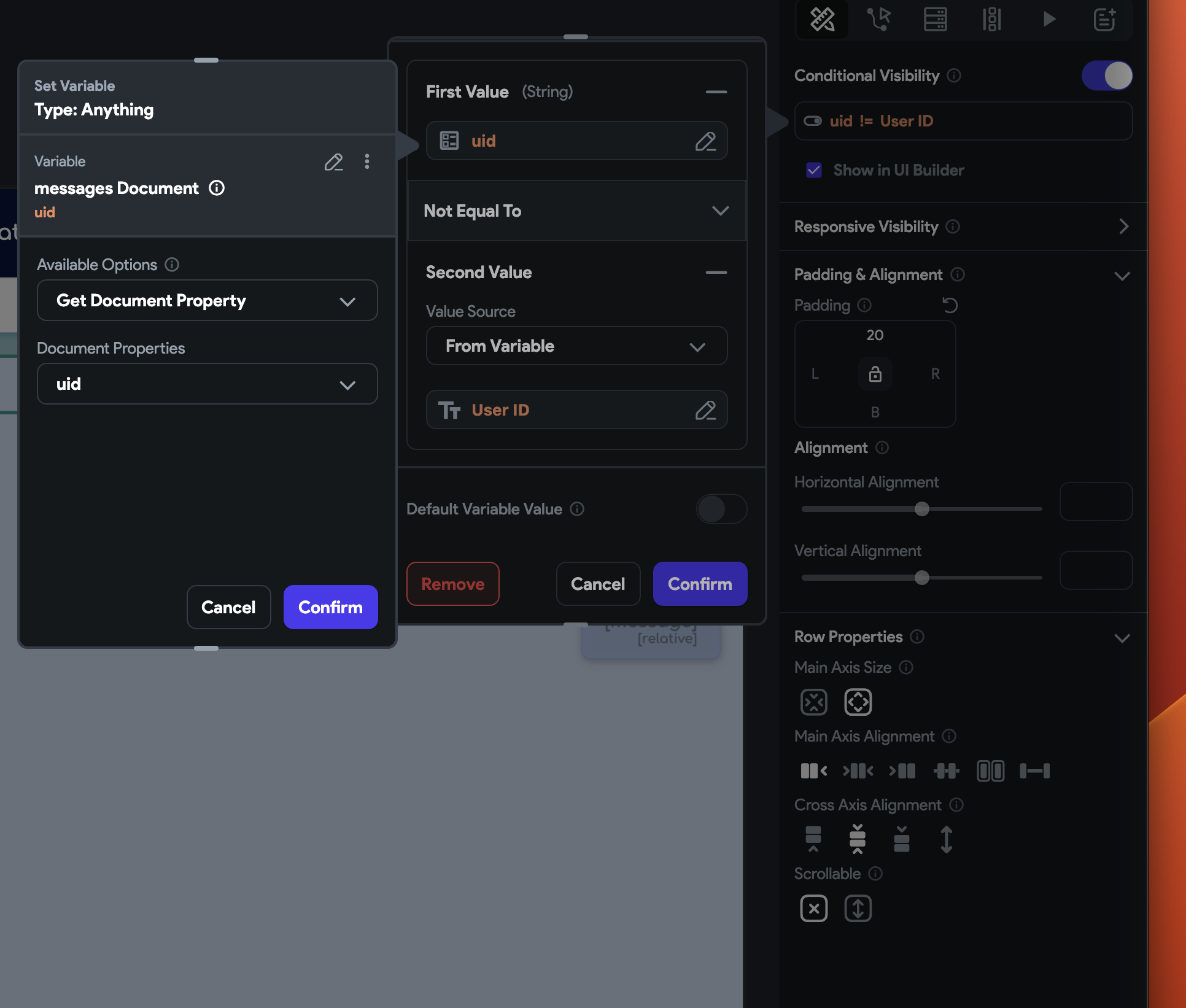Enable the Default Variable Value toggle
This screenshot has height=1008, width=1186.
(721, 509)
